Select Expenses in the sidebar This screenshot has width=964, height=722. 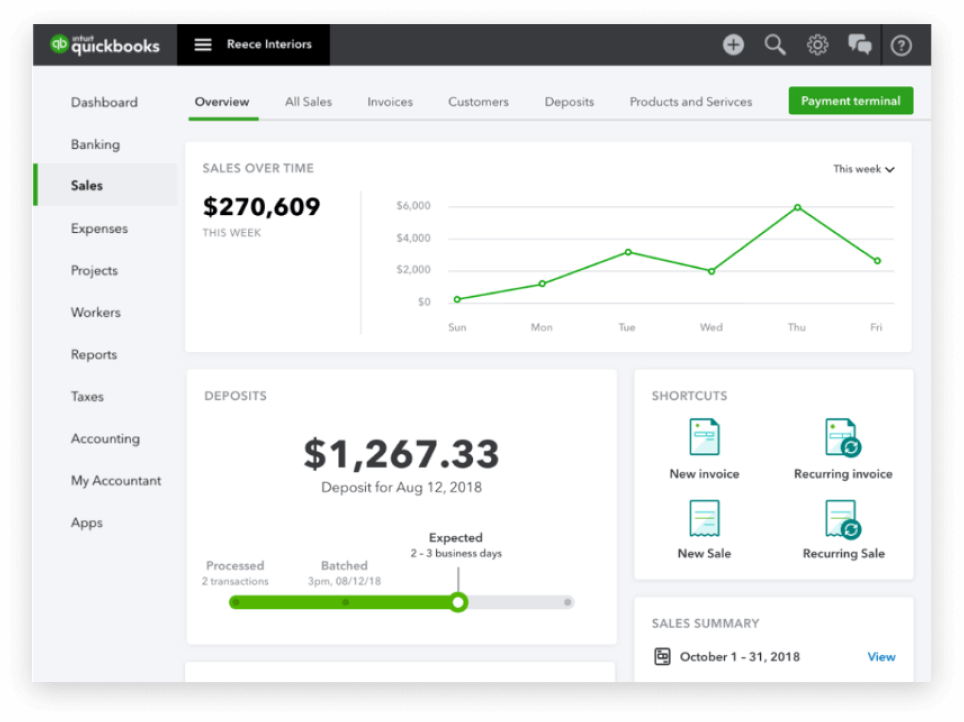tap(99, 228)
